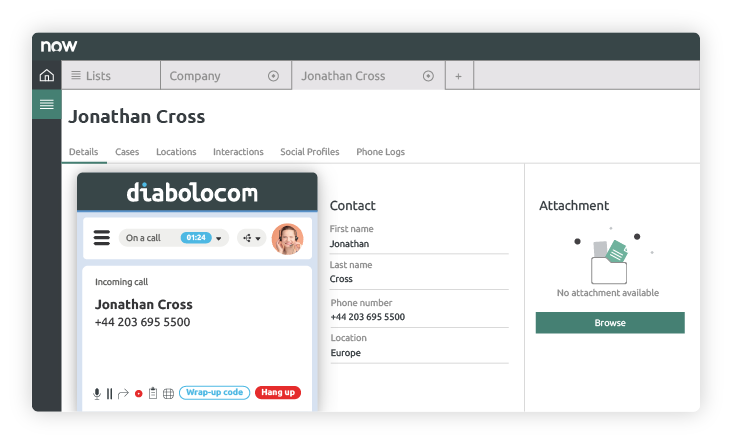Expand the On a call status dropdown
Viewport: 732px width, 443px height.
tap(219, 238)
